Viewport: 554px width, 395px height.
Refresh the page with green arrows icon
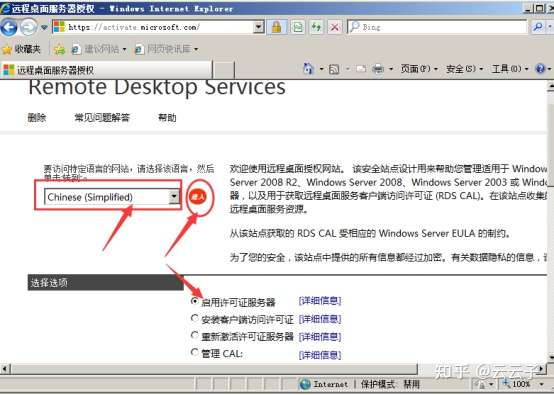click(x=316, y=27)
